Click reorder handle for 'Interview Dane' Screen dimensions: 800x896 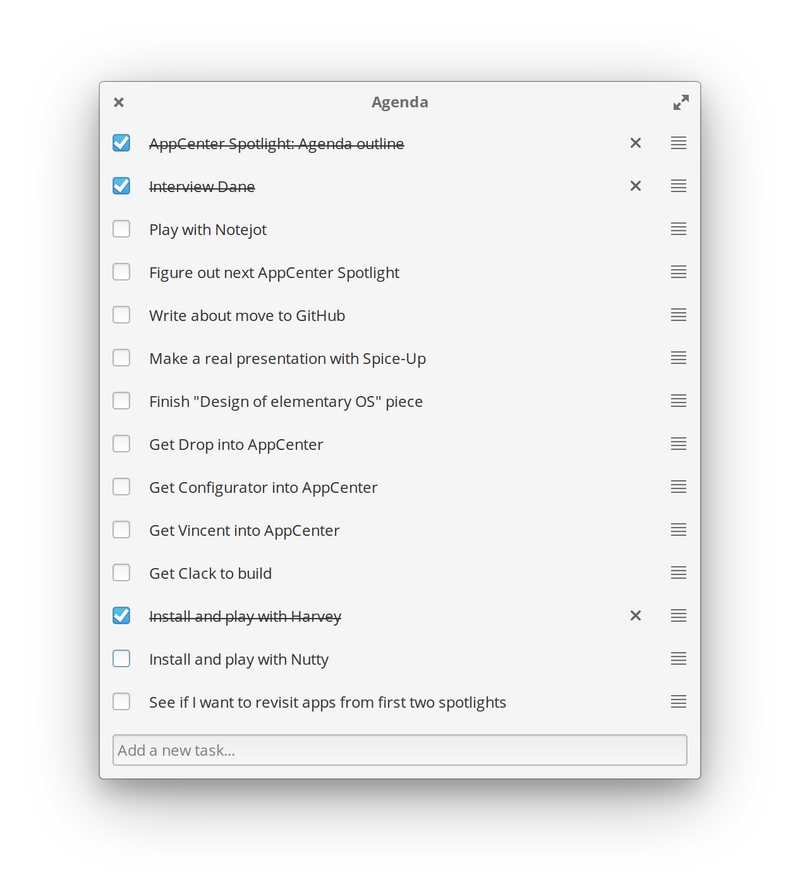678,186
